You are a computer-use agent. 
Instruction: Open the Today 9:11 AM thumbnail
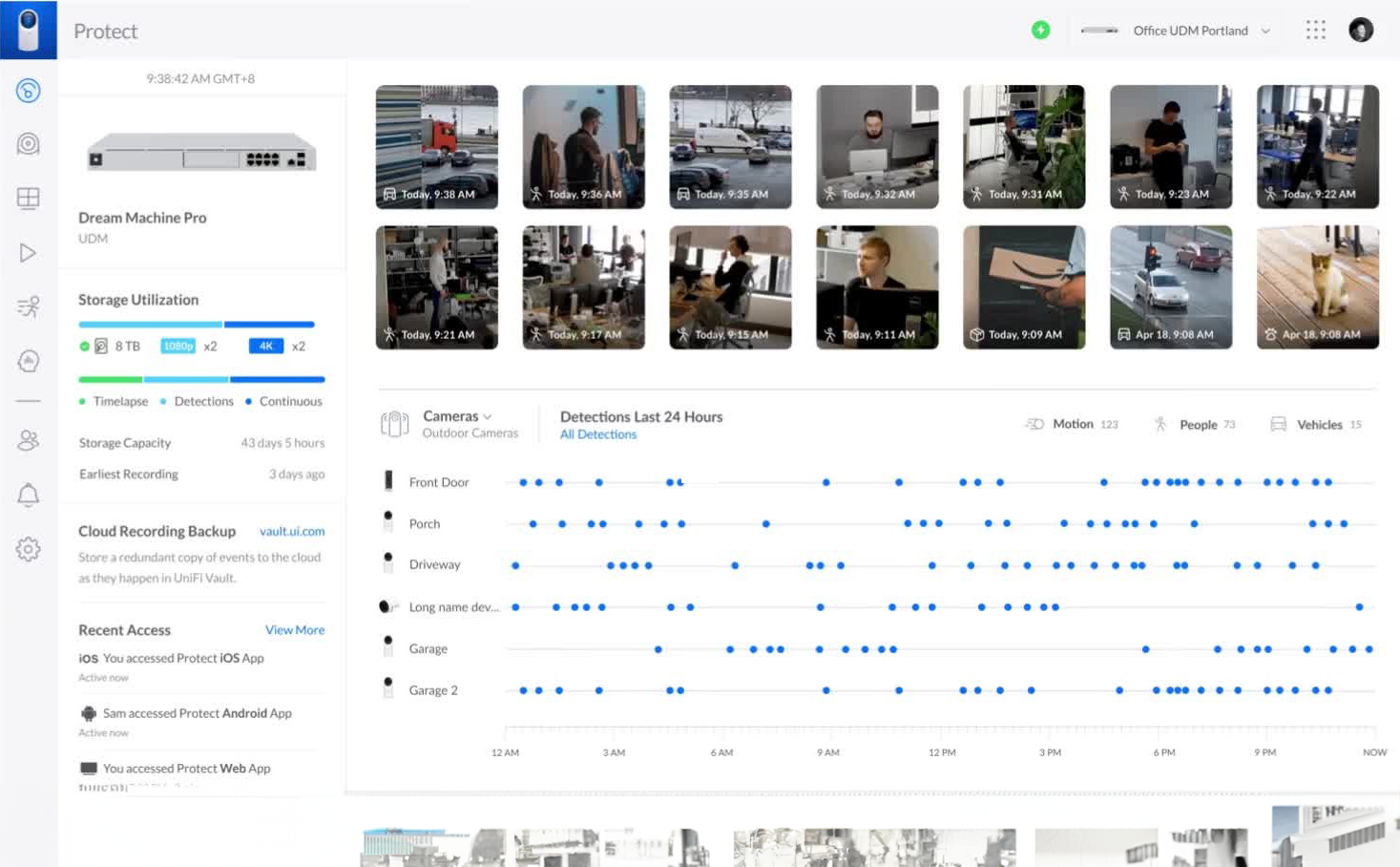point(877,286)
